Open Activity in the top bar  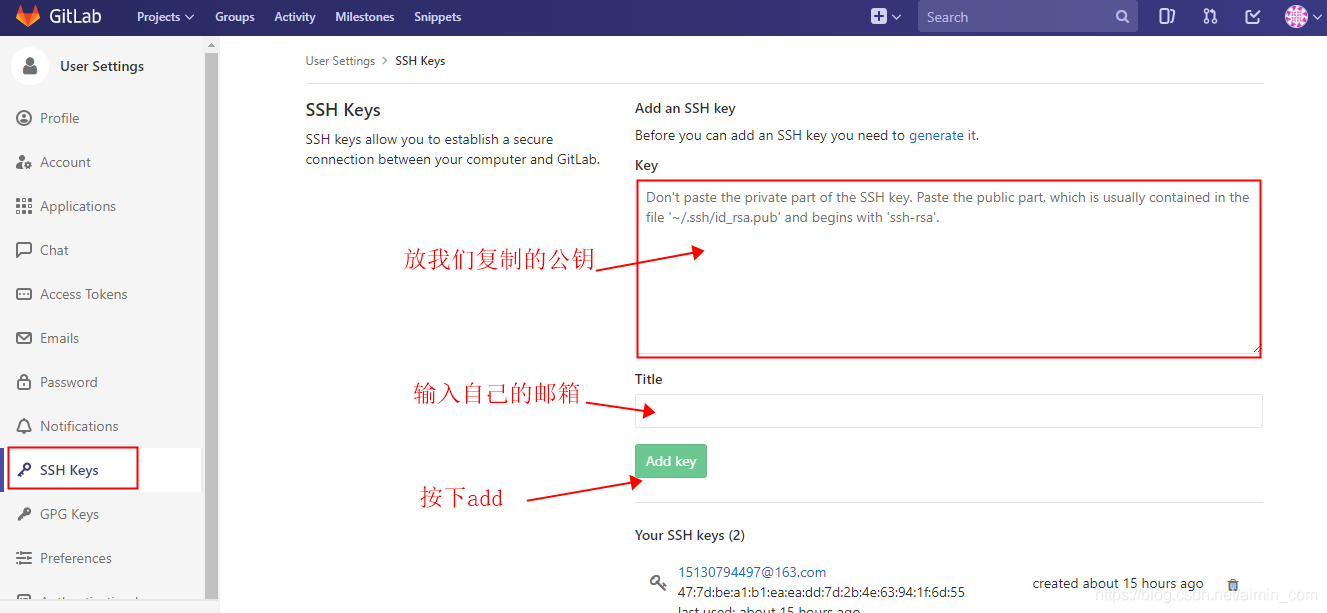(x=295, y=17)
